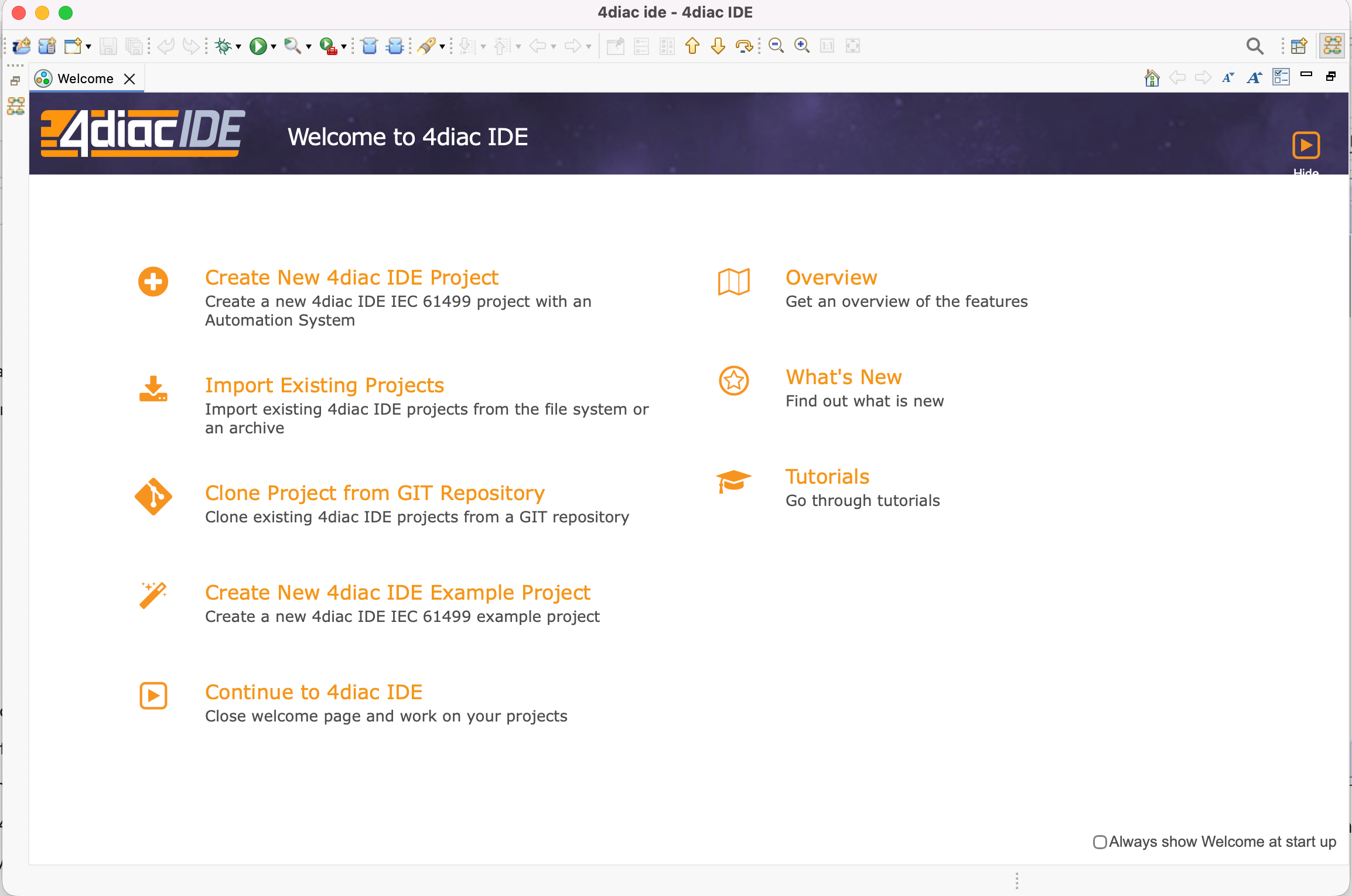Click the yellow down arrow icon

coord(718,46)
